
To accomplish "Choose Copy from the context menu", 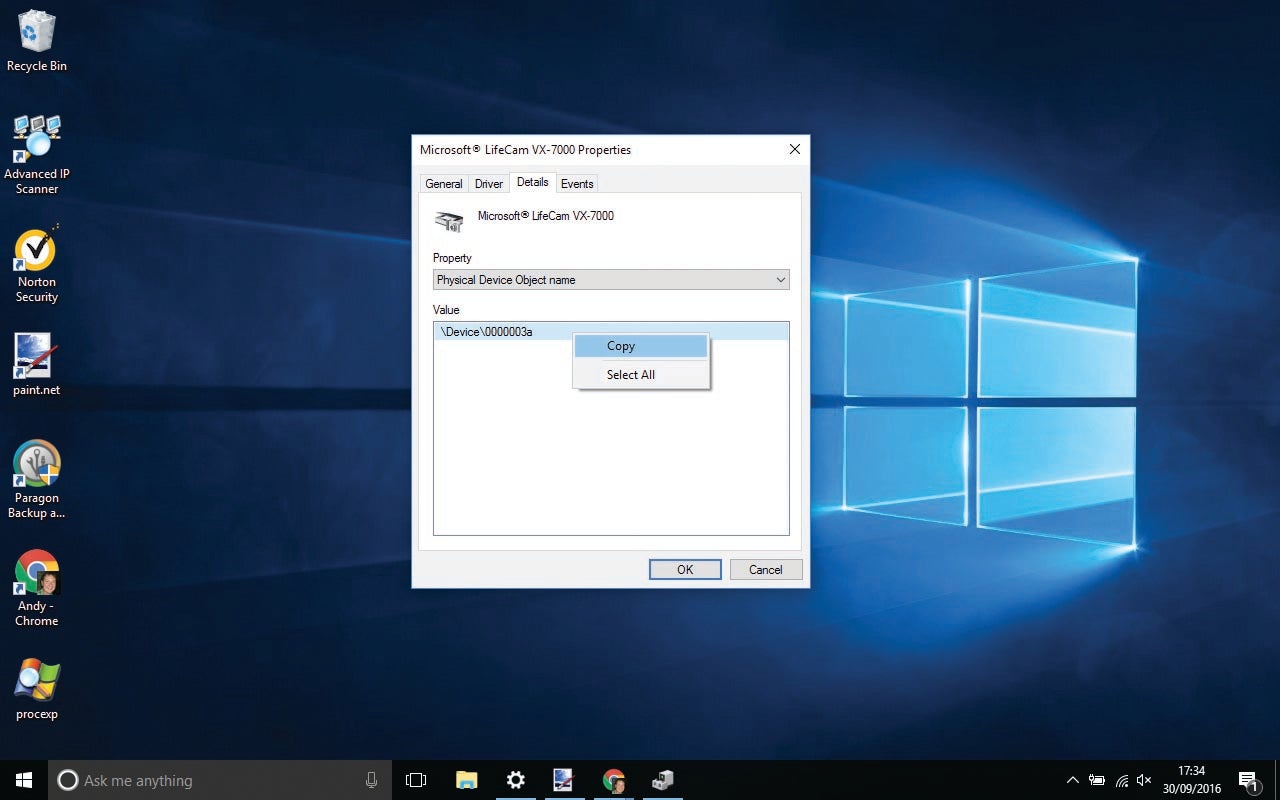I will 641,346.
